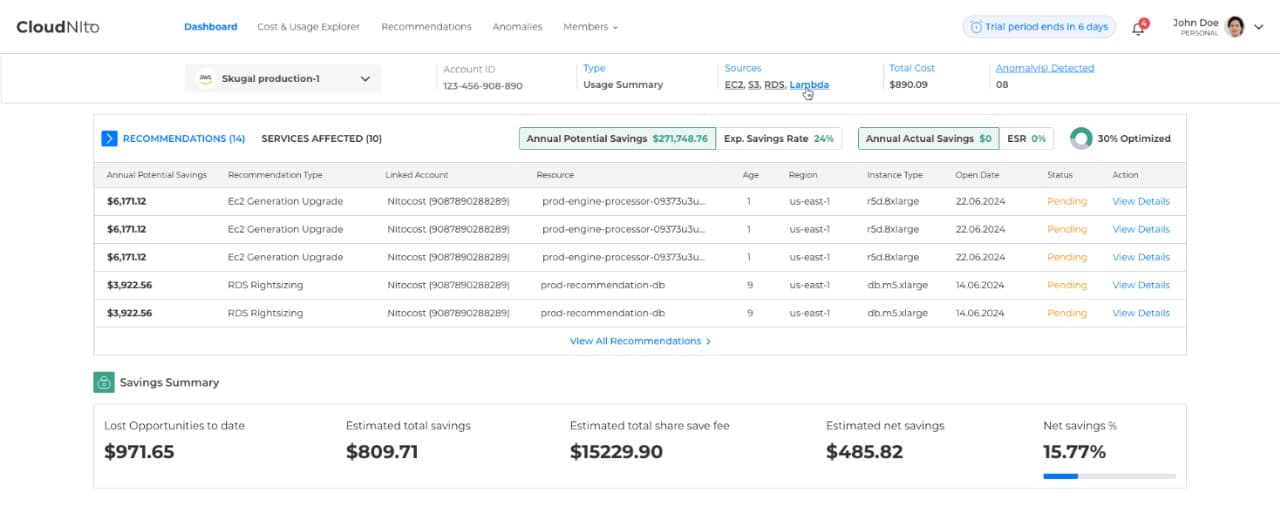1280x505 pixels.
Task: Click the Lost Opportunities value $971.65
Action: click(139, 452)
